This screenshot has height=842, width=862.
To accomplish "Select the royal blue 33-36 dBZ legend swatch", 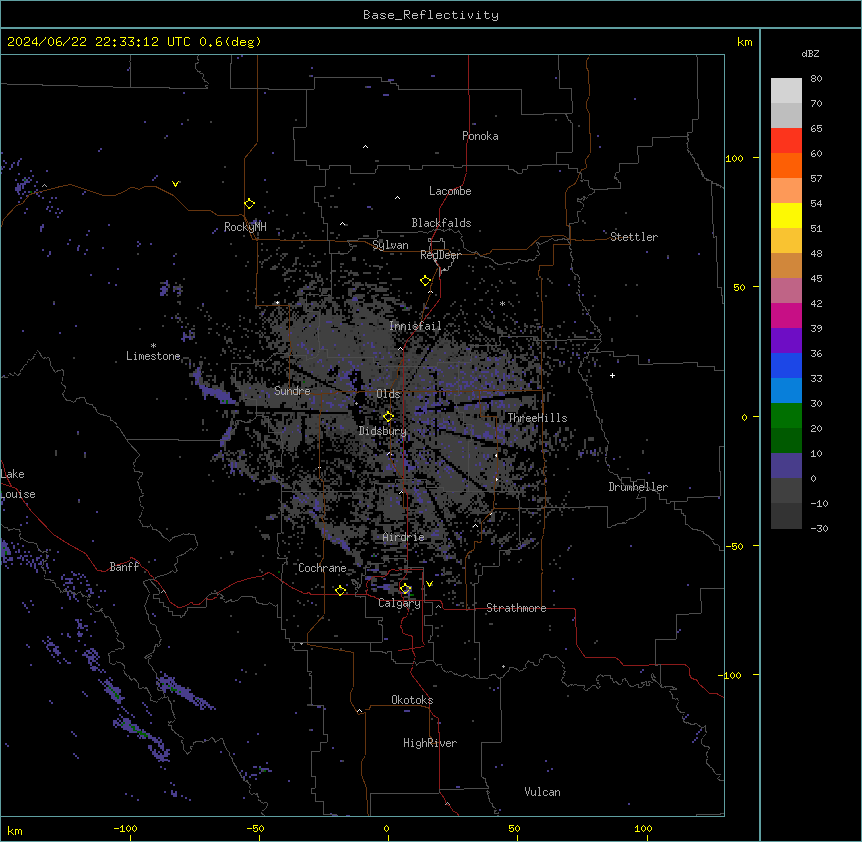I will click(x=786, y=365).
